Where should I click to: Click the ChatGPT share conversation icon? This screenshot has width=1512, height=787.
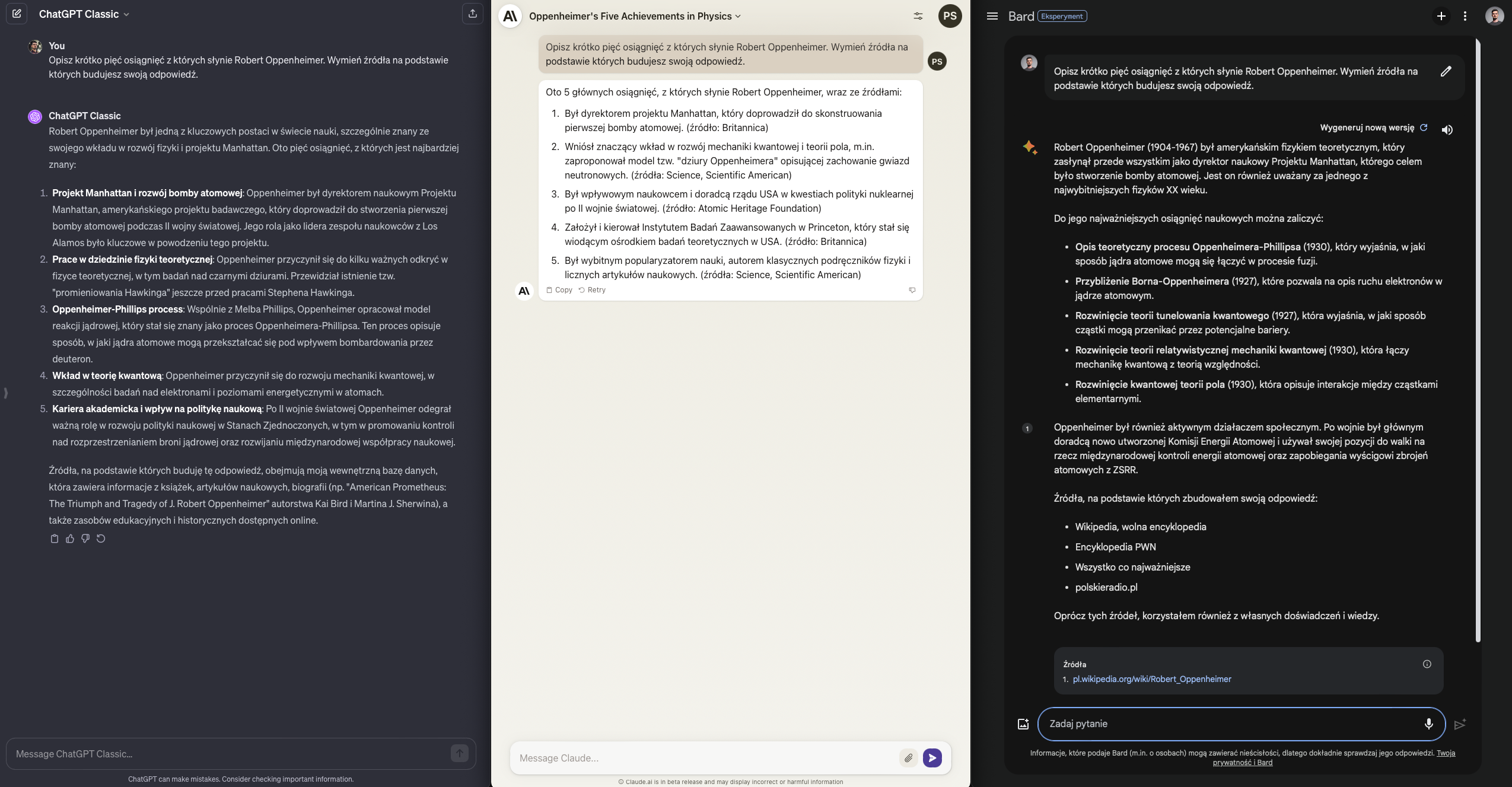point(472,14)
